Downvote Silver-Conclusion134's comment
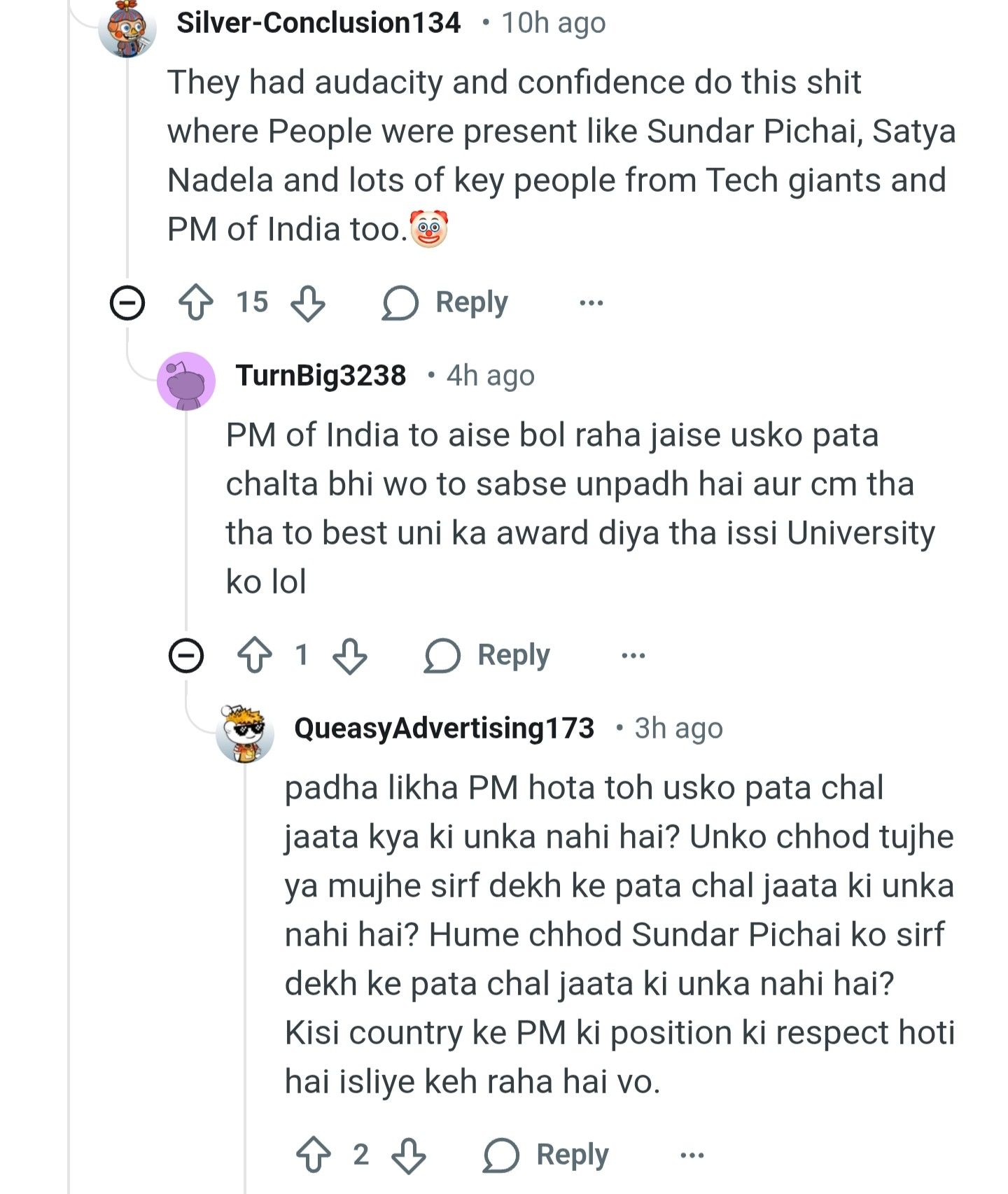Viewport: 1008px width, 1194px height. click(x=308, y=303)
